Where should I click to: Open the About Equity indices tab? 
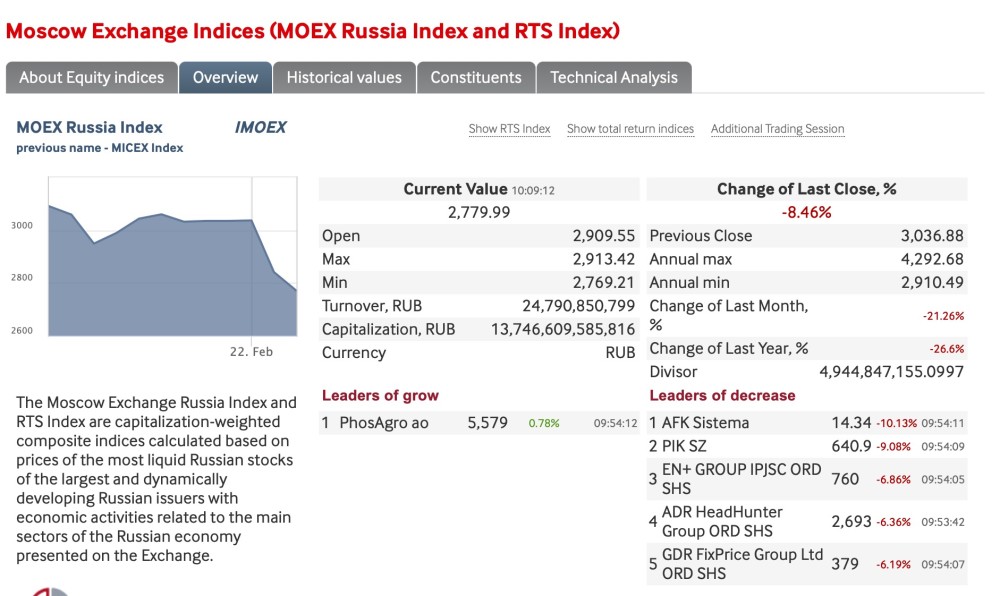point(91,77)
